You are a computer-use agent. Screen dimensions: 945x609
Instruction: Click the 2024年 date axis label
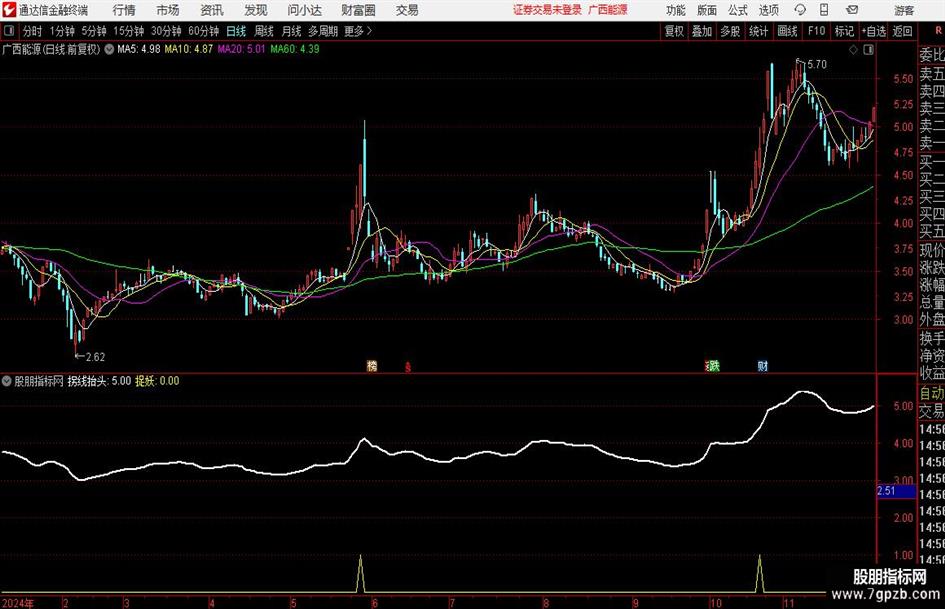tap(18, 603)
